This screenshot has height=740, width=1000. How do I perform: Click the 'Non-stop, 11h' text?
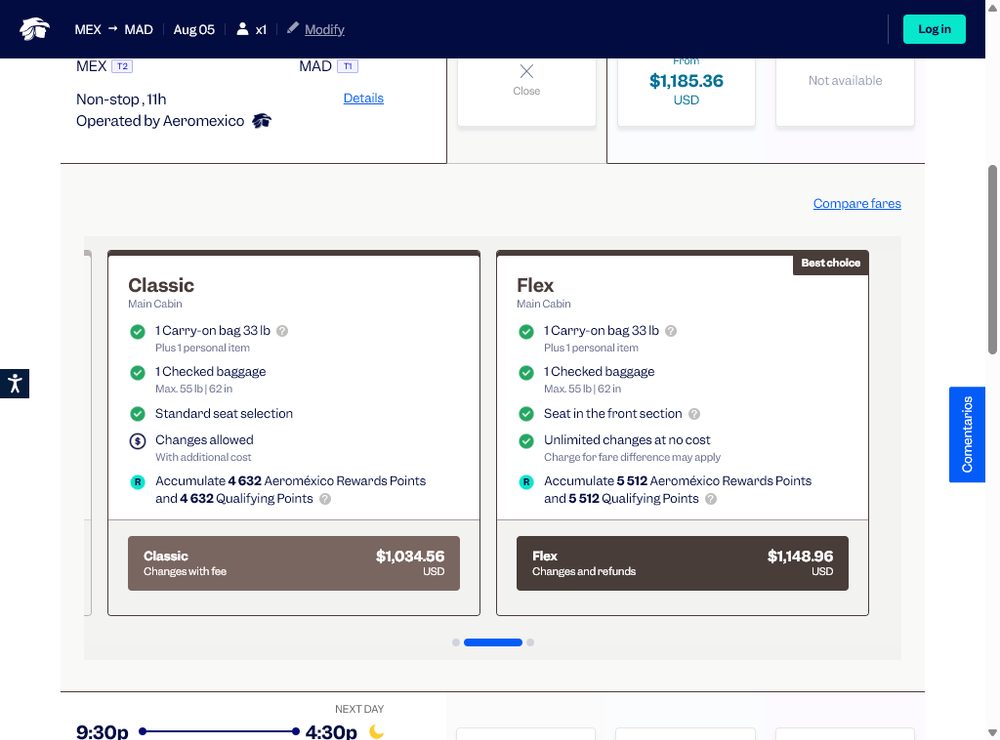point(121,100)
